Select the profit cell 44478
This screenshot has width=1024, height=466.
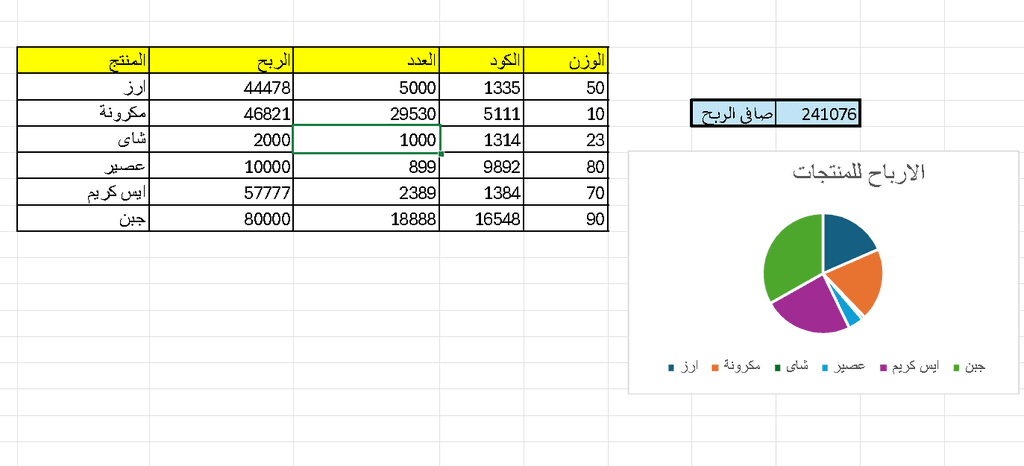[x=221, y=87]
